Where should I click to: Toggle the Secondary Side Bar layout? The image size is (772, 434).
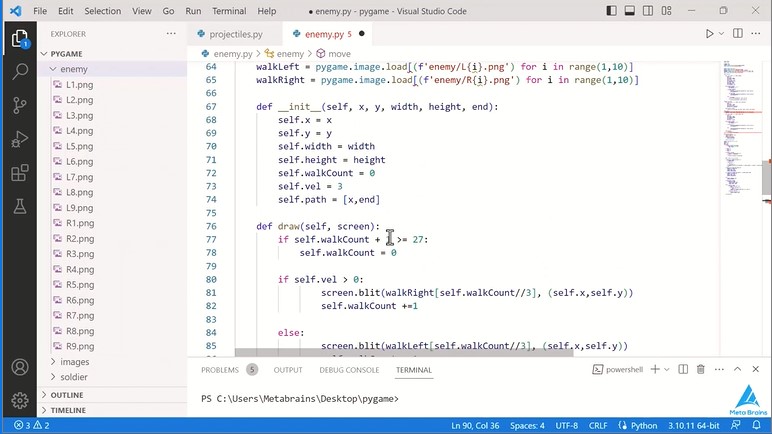coord(648,11)
